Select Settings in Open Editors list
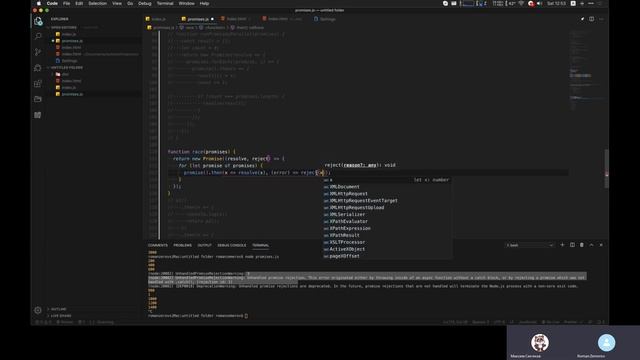This screenshot has width=640, height=360. point(69,60)
